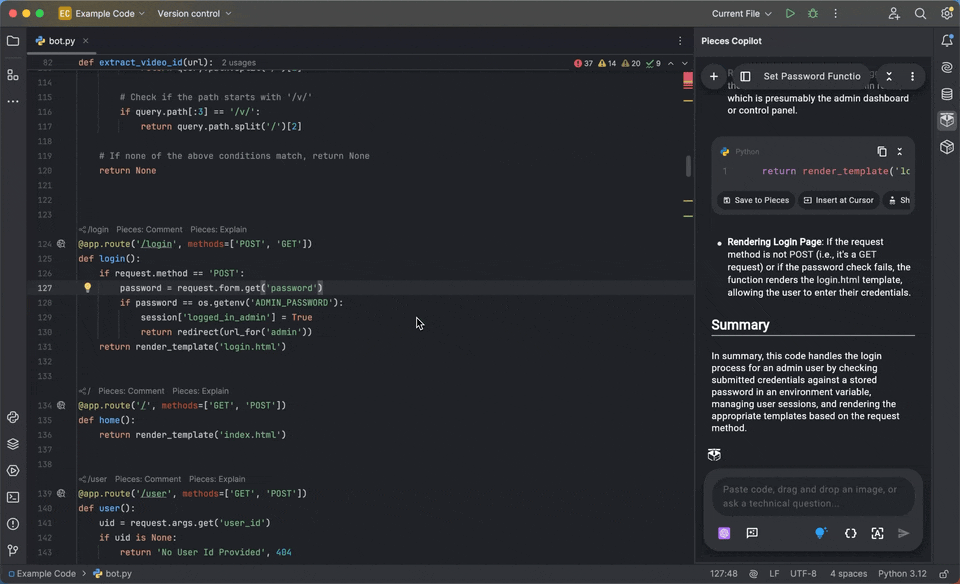Show more tool windows ellipsis in left sidebar
The width and height of the screenshot is (960, 584).
[13, 102]
